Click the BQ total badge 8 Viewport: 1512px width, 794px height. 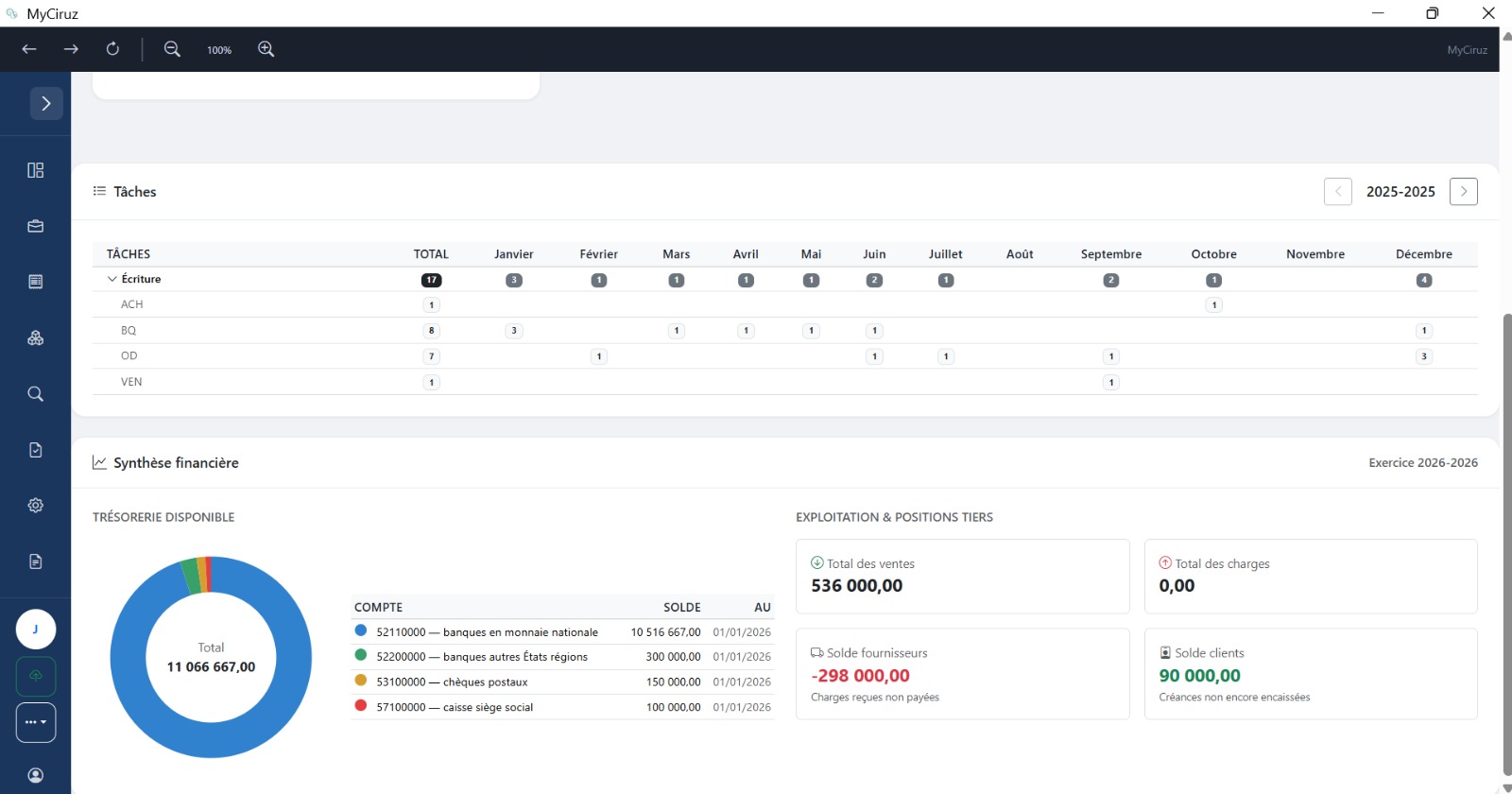[431, 331]
